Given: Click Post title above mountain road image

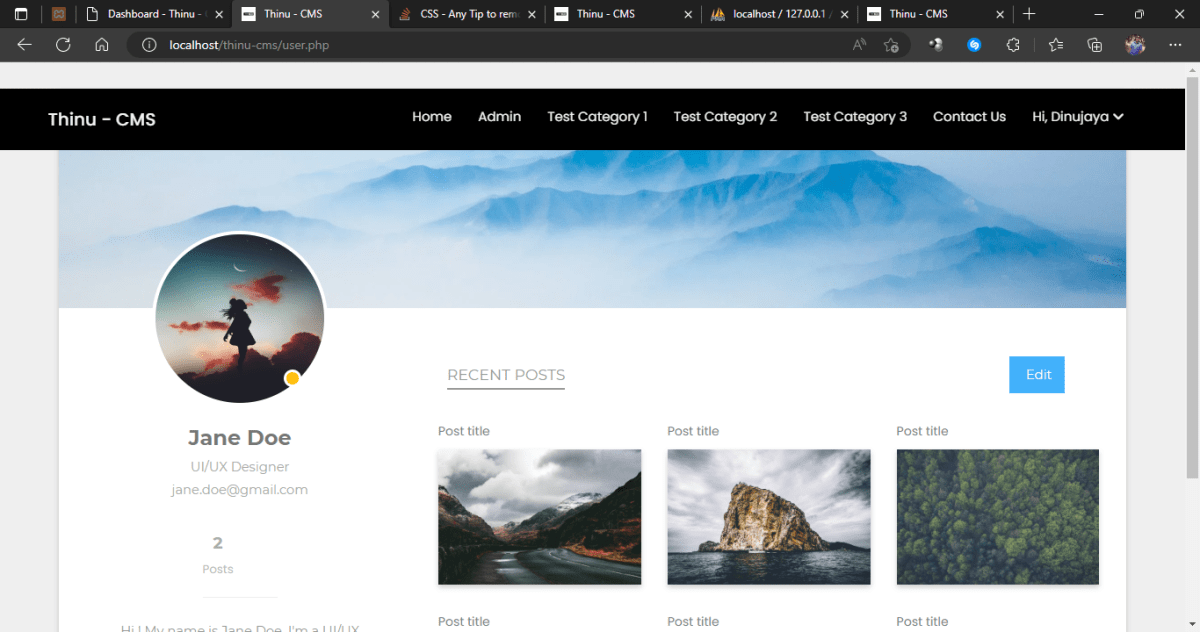Looking at the screenshot, I should [x=464, y=431].
